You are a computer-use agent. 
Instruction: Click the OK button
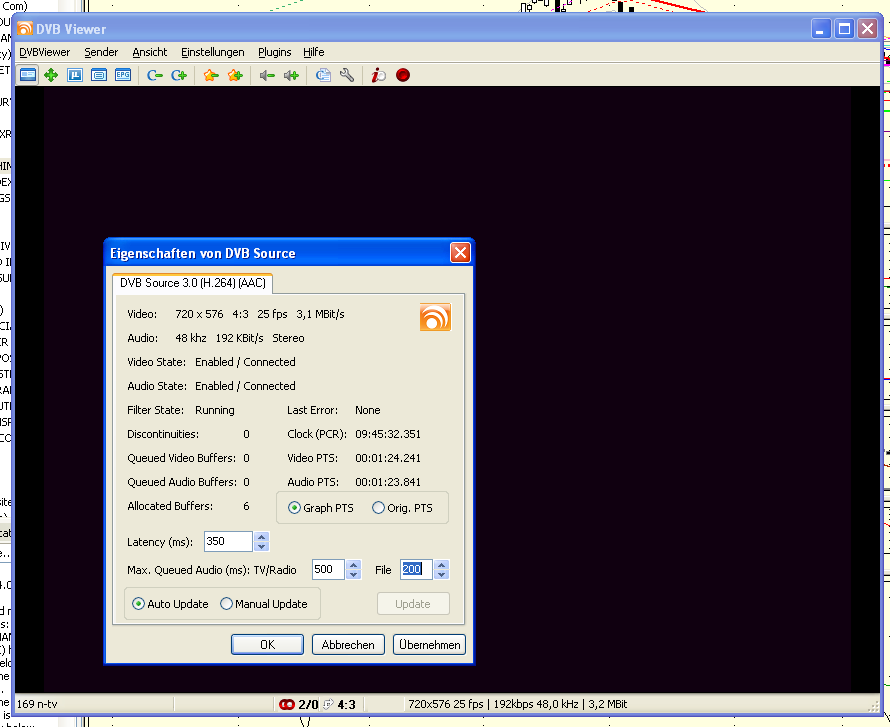pos(267,645)
